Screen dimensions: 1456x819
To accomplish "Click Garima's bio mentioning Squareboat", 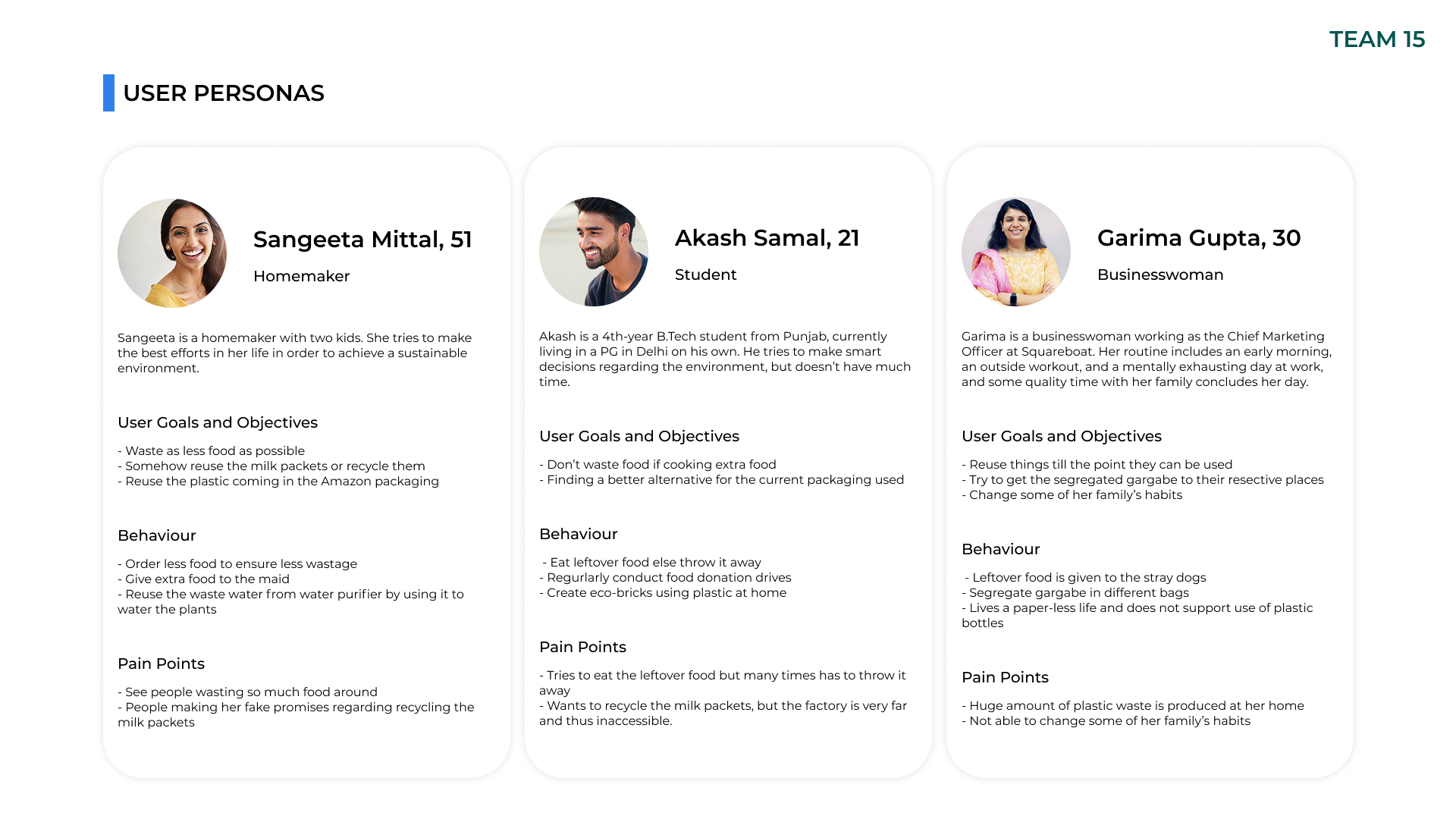I will (x=1147, y=359).
